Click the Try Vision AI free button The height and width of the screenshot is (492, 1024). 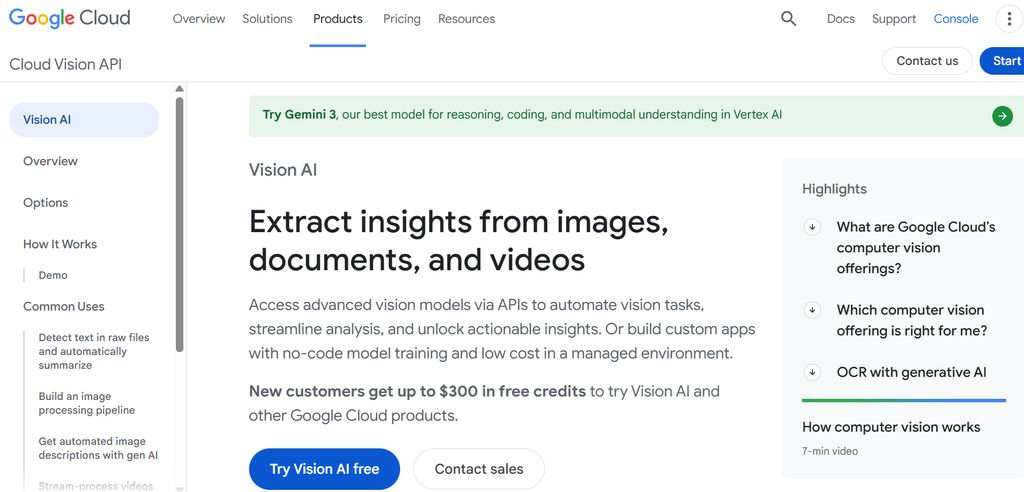(x=325, y=468)
